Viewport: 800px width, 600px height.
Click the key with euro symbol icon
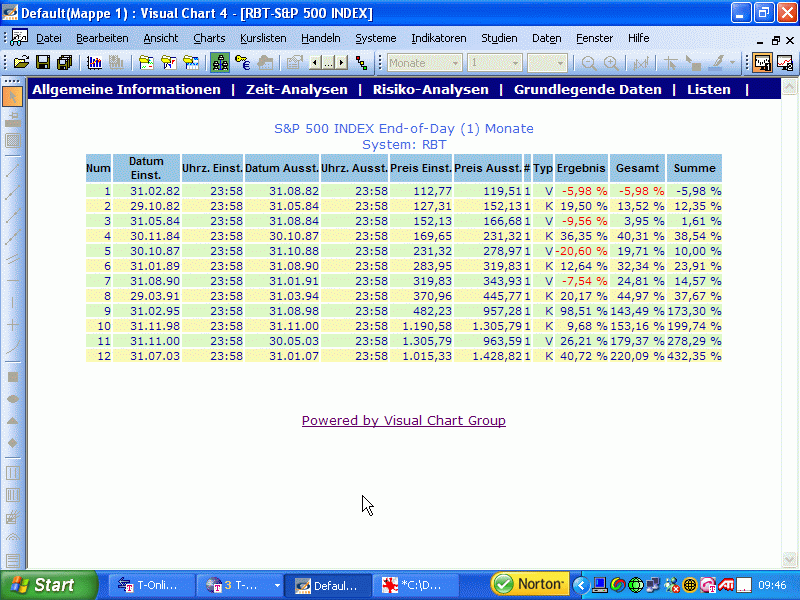point(242,62)
